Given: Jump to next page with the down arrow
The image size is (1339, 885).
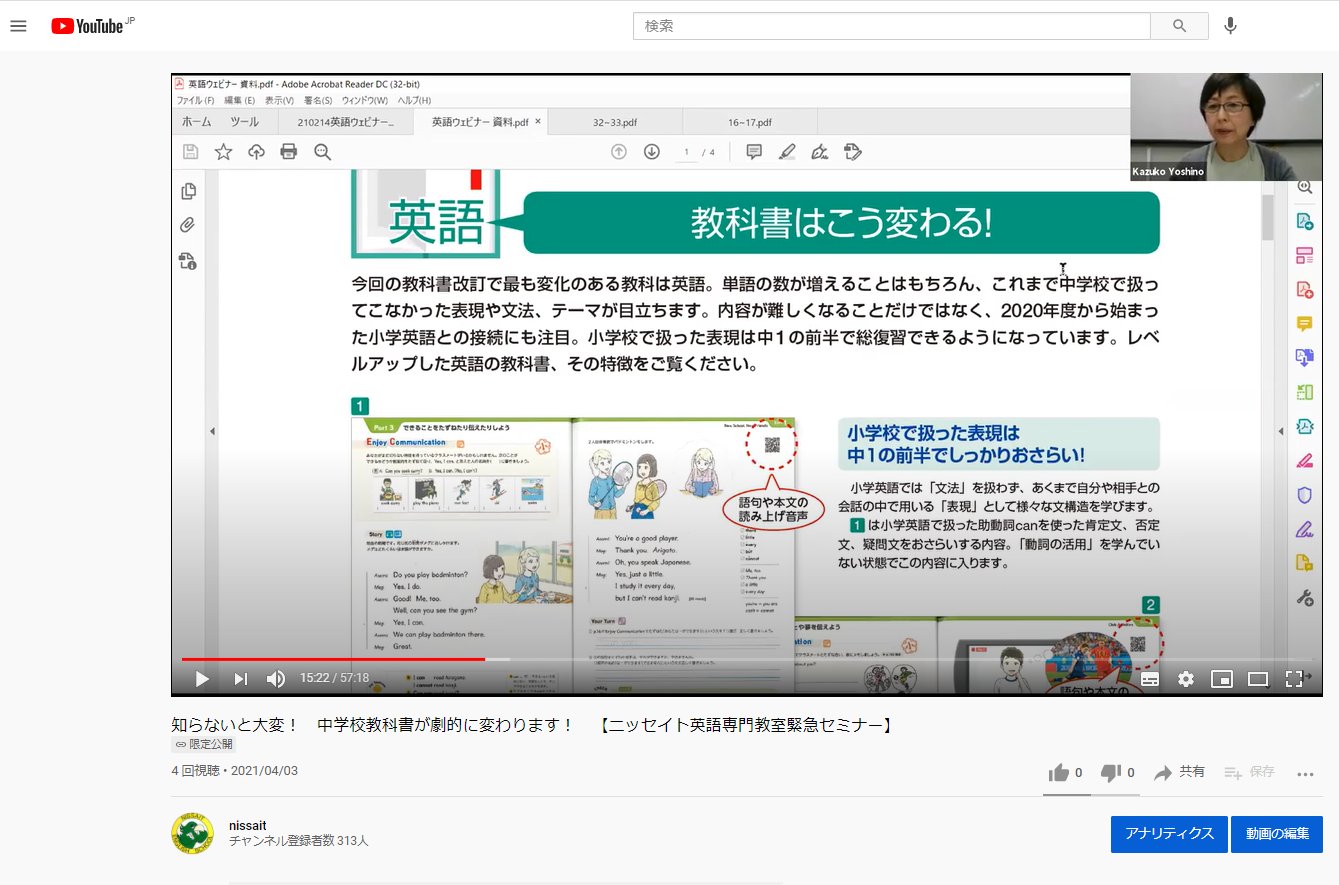Looking at the screenshot, I should (651, 151).
